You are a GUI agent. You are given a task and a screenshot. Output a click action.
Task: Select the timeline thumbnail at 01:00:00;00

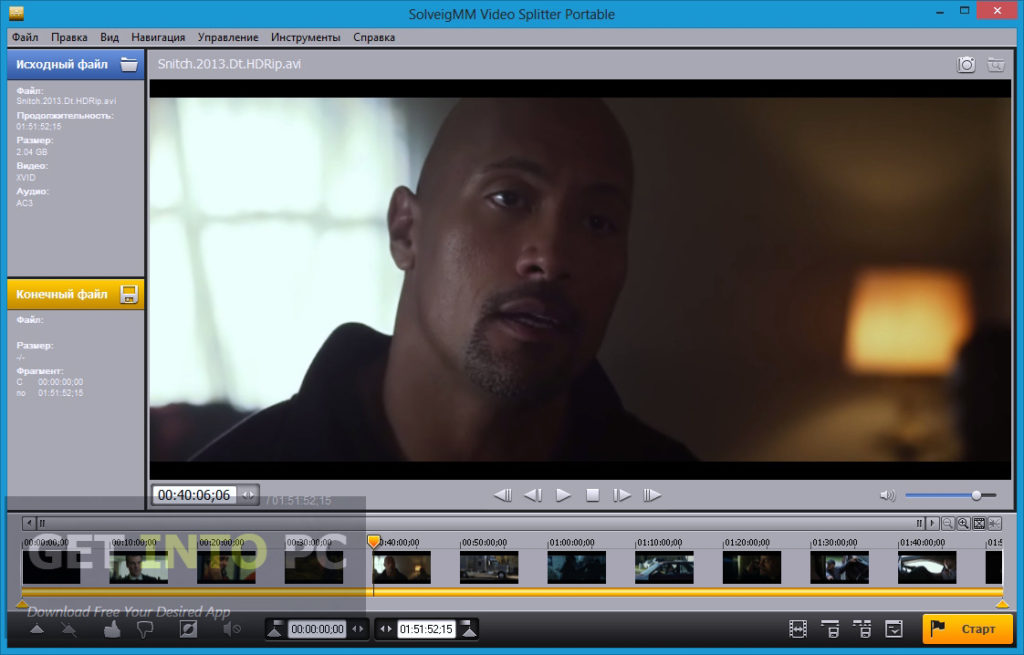tap(577, 567)
